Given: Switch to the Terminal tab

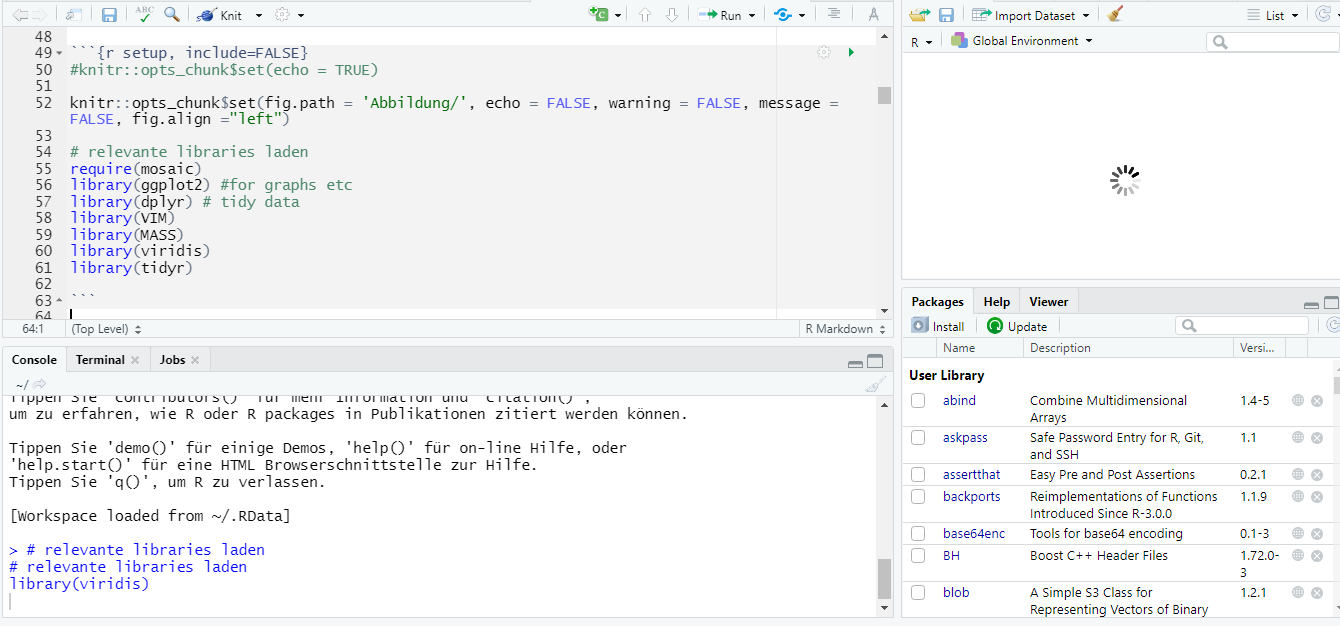Looking at the screenshot, I should coord(100,360).
